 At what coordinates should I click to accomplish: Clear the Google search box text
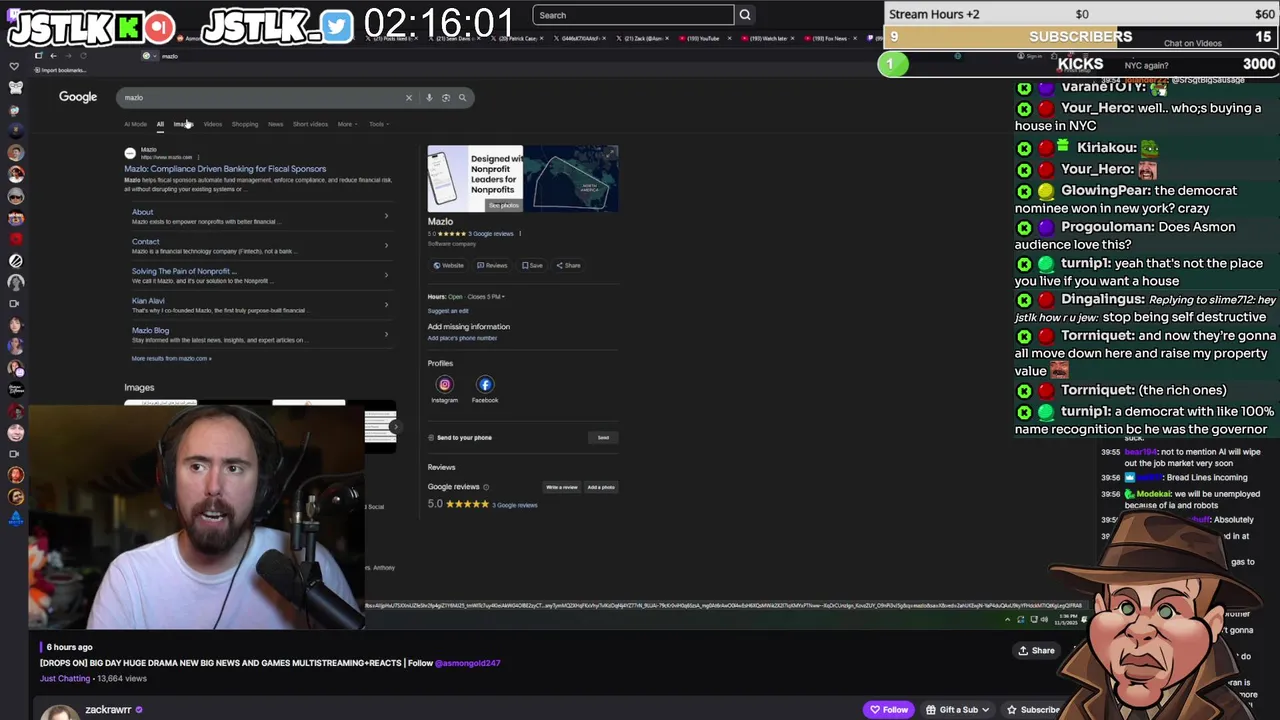pos(408,98)
